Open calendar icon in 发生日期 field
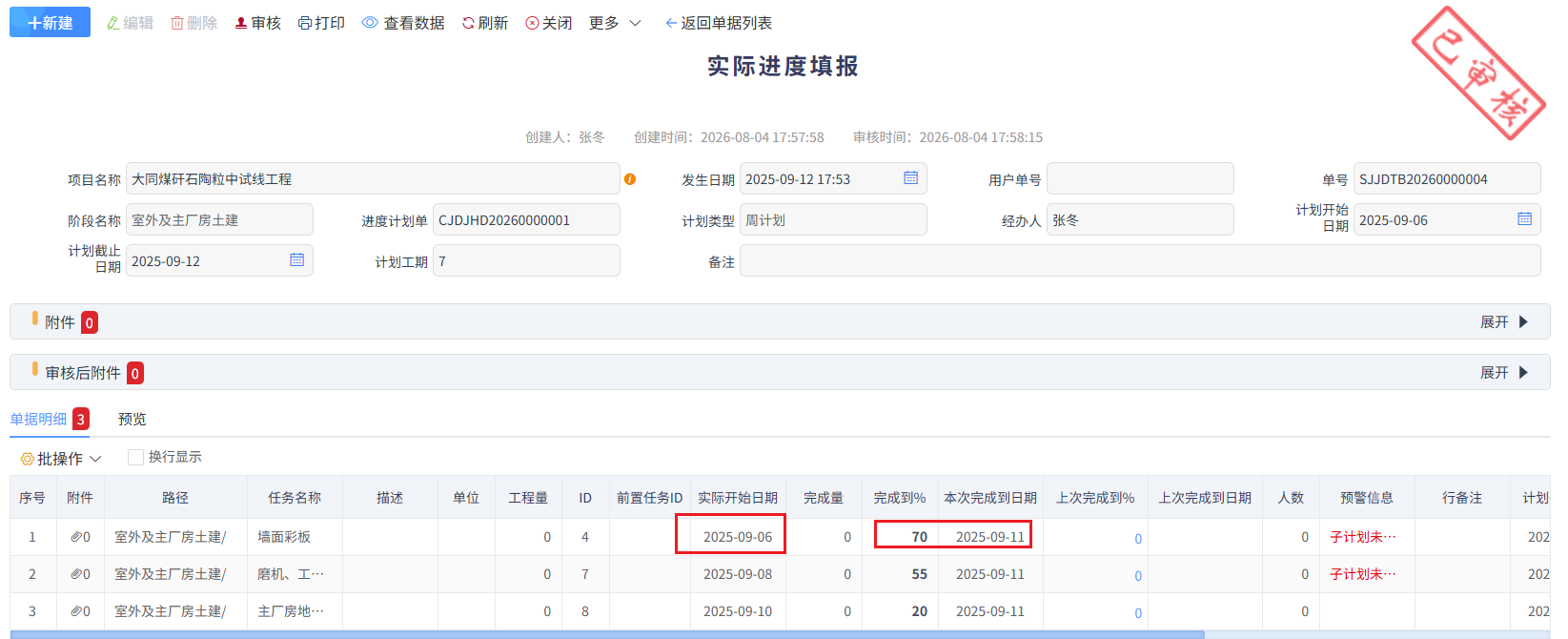The height and width of the screenshot is (639, 1568). click(911, 178)
